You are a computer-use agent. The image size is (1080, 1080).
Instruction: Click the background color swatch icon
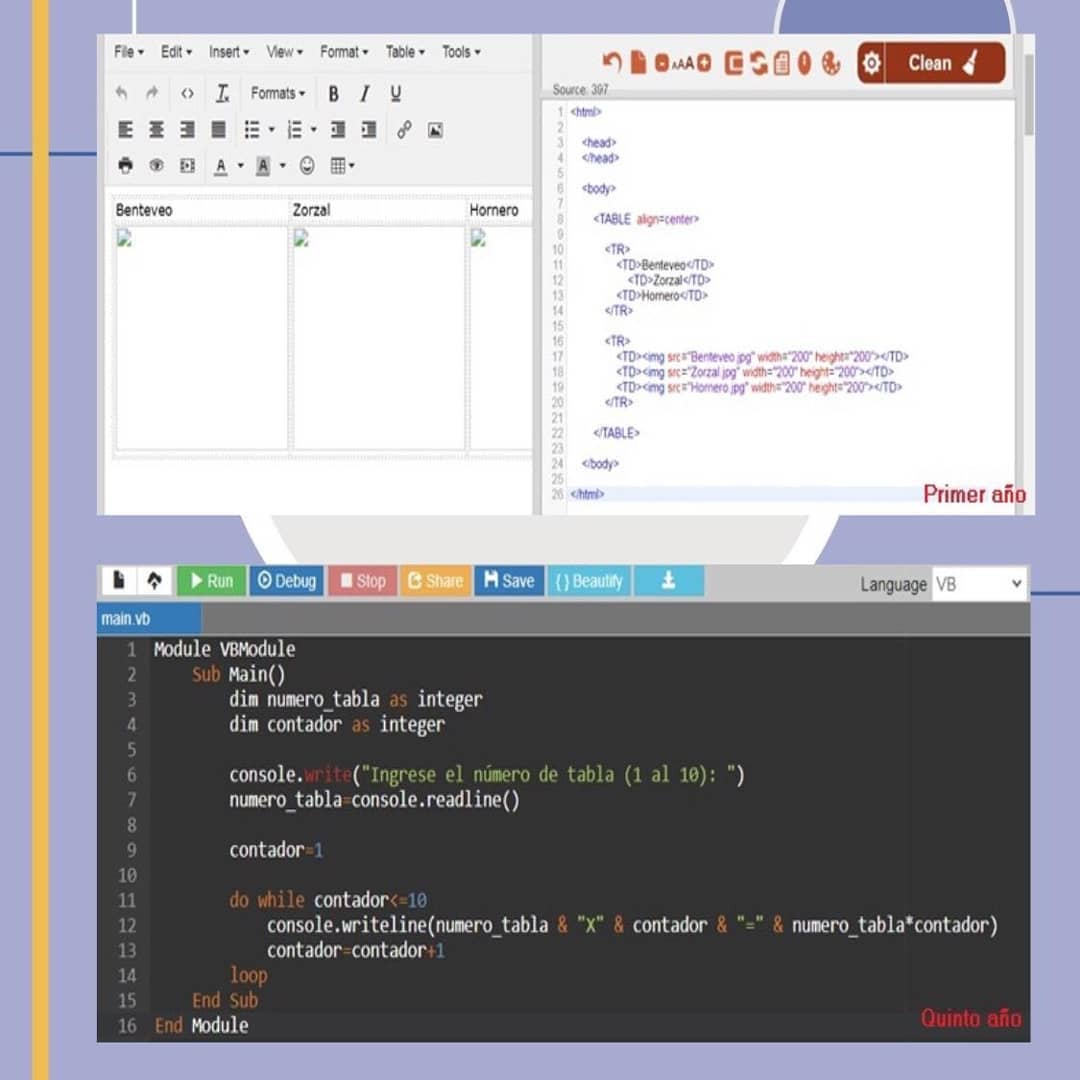(263, 166)
